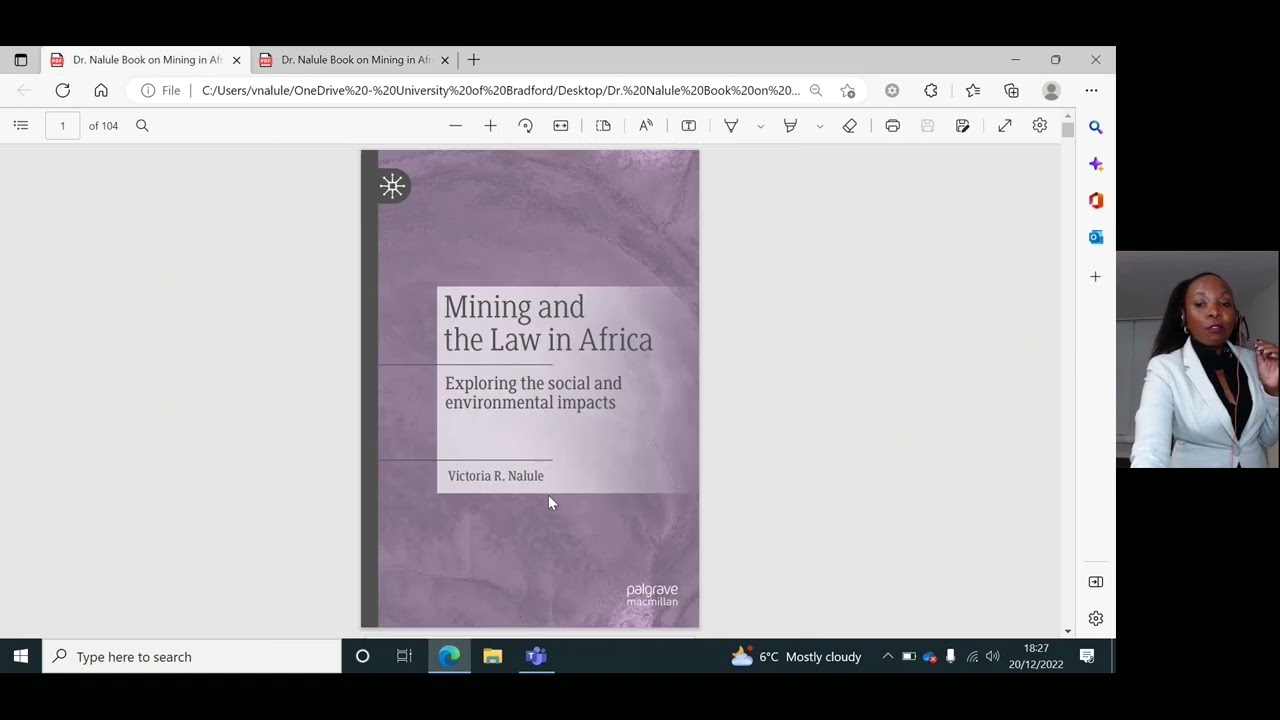This screenshot has height=720, width=1280.
Task: Enter PDF full screen mode
Action: (1005, 125)
